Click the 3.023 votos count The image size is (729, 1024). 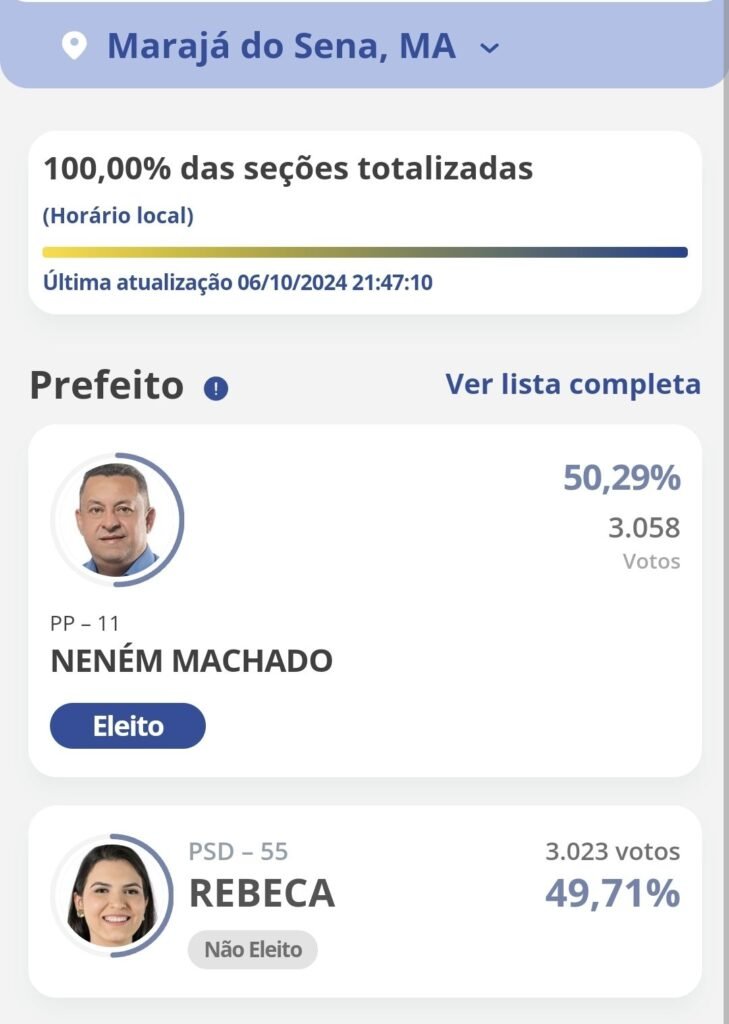[612, 852]
